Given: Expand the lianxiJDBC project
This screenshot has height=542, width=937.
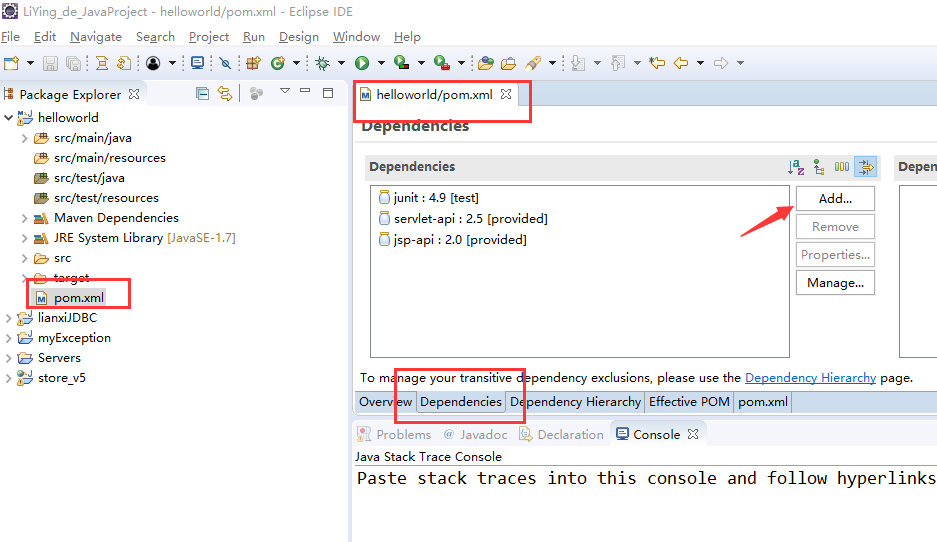Looking at the screenshot, I should (8, 318).
